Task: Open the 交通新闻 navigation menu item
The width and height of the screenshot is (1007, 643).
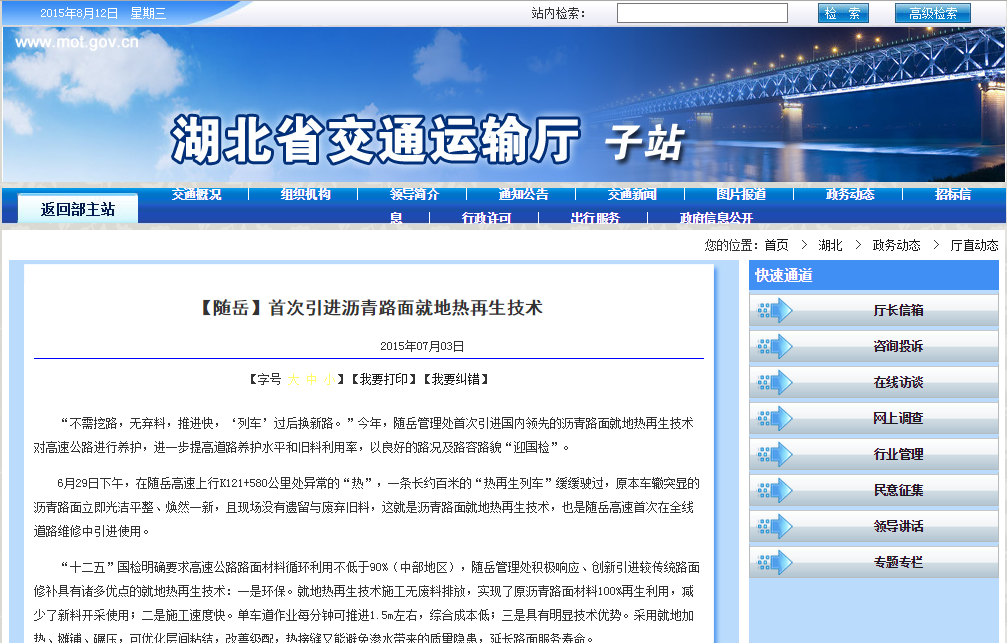Action: point(633,194)
